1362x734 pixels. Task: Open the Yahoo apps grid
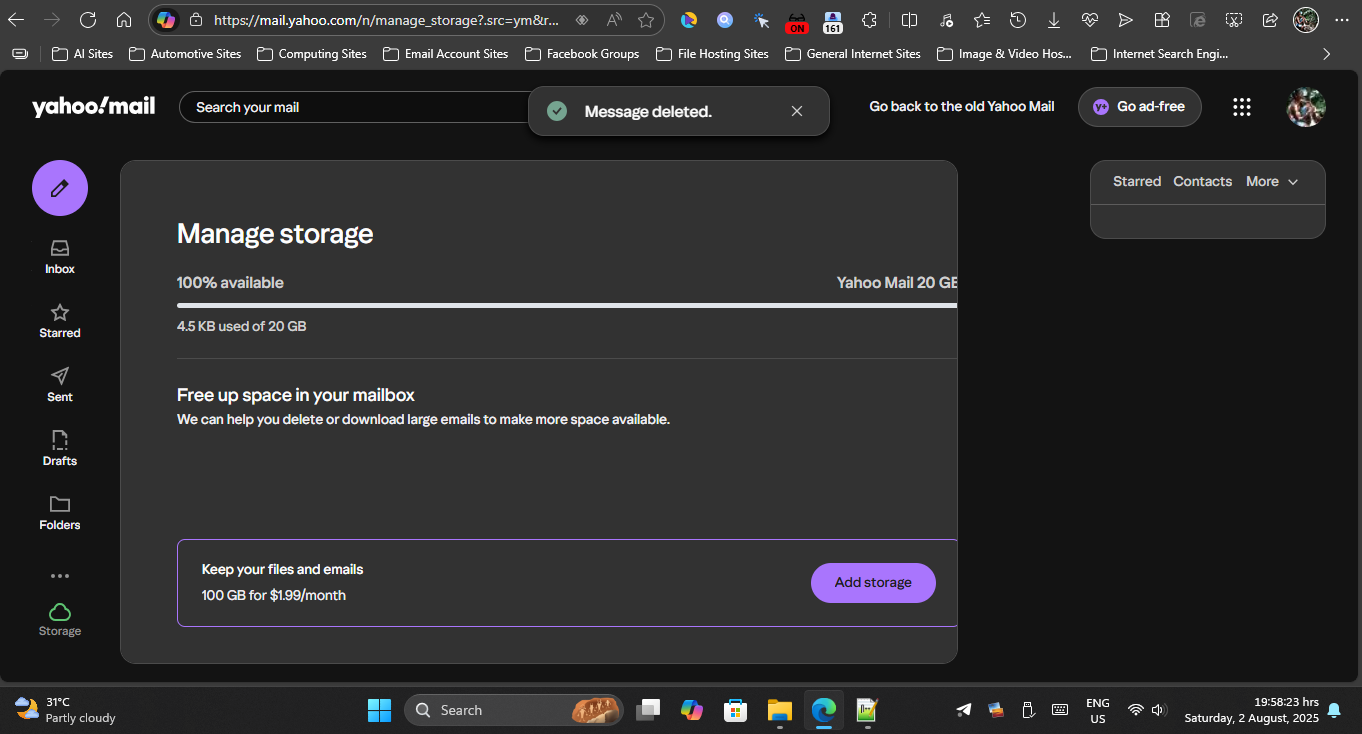click(x=1242, y=107)
